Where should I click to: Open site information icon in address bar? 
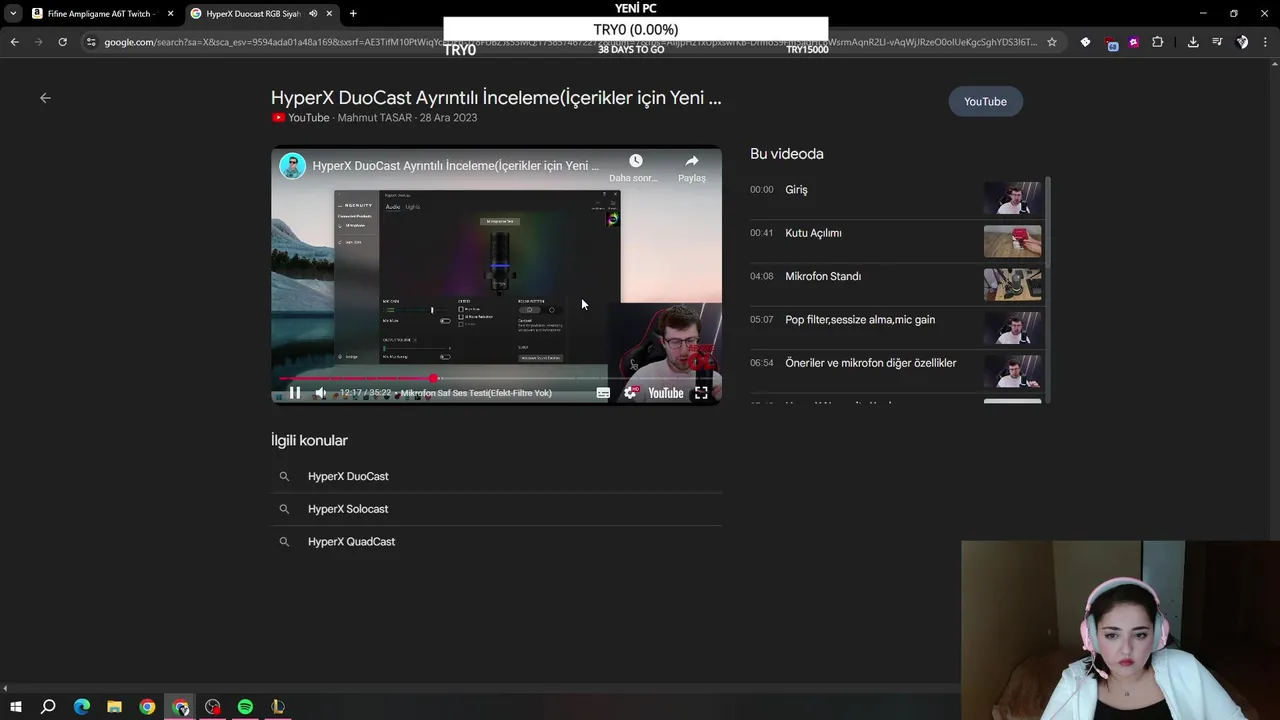point(91,42)
